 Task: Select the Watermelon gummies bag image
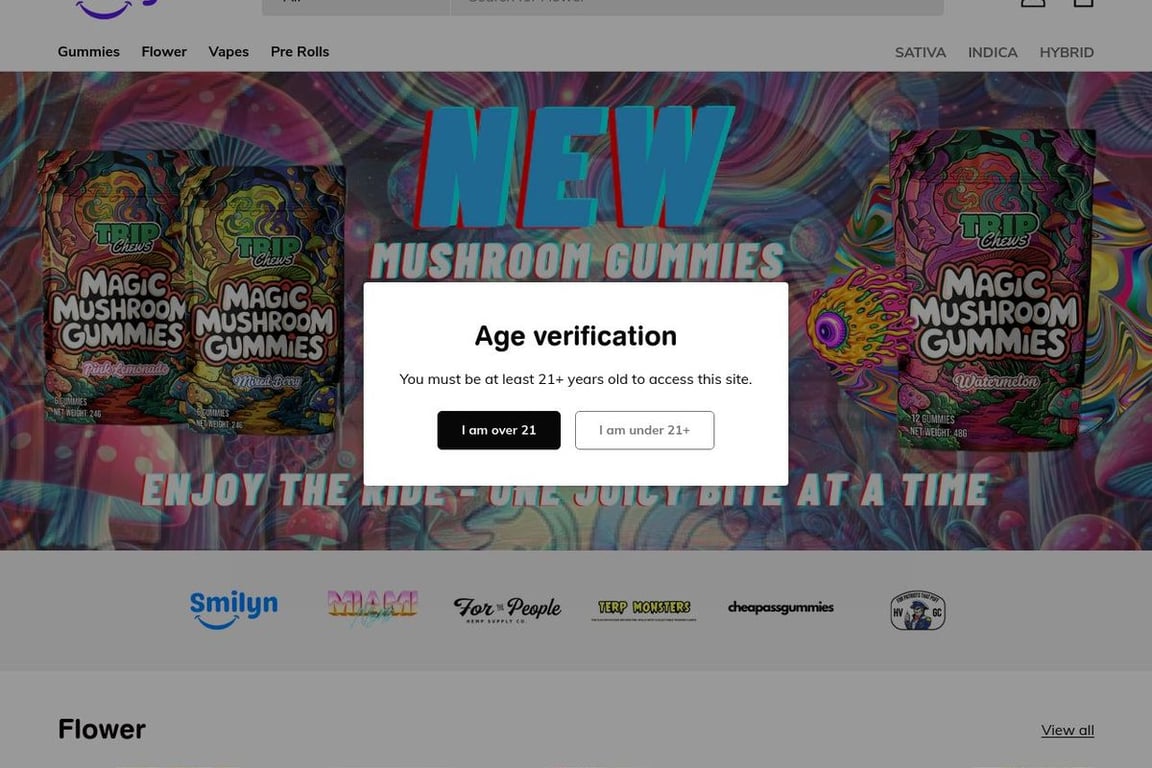[993, 290]
